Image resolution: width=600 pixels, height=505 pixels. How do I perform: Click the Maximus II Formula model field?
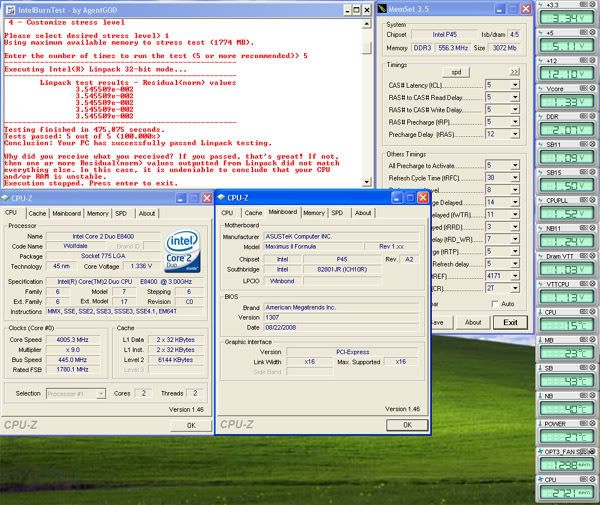313,246
